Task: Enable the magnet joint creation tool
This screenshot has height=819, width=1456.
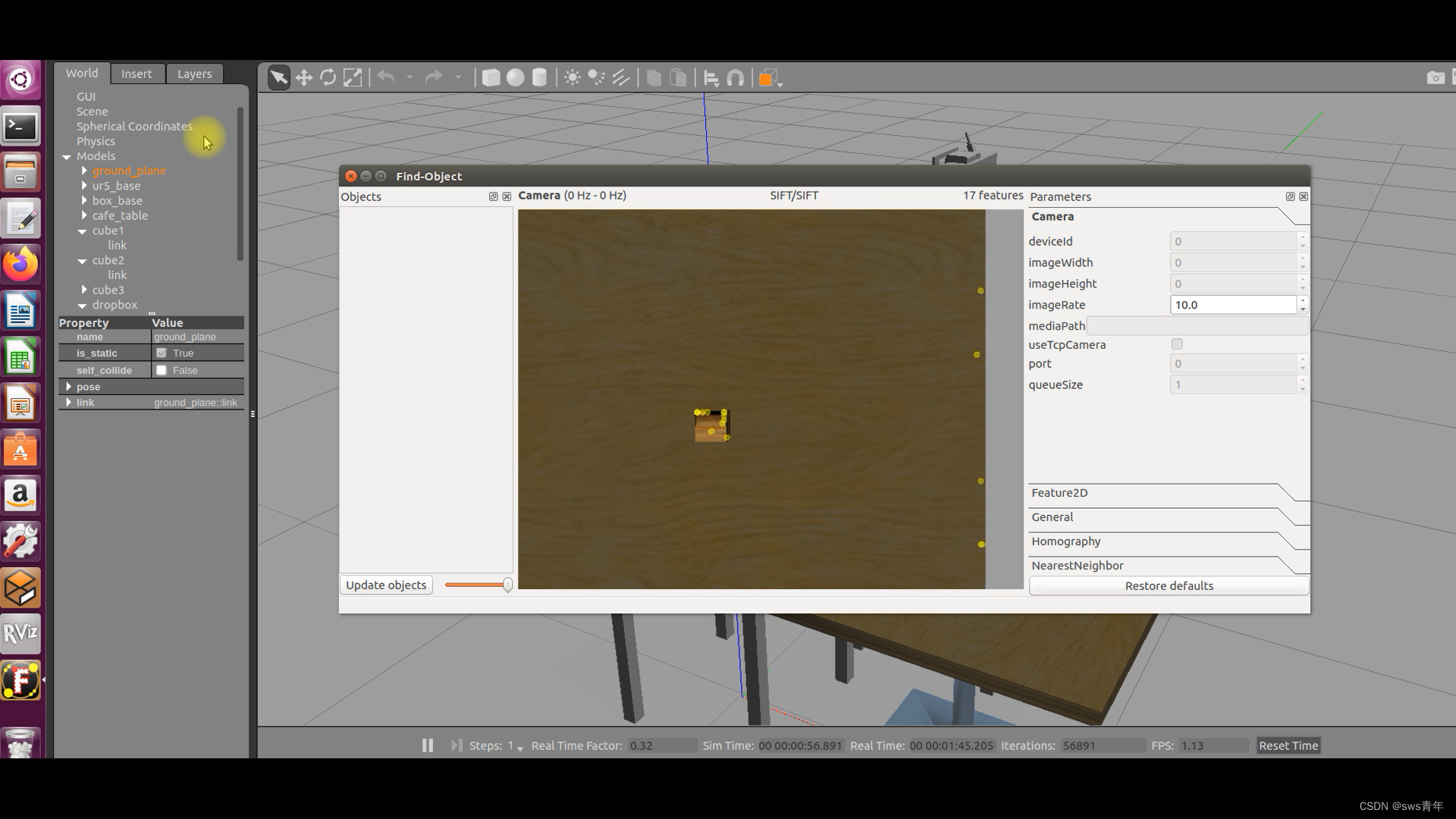Action: [x=736, y=77]
